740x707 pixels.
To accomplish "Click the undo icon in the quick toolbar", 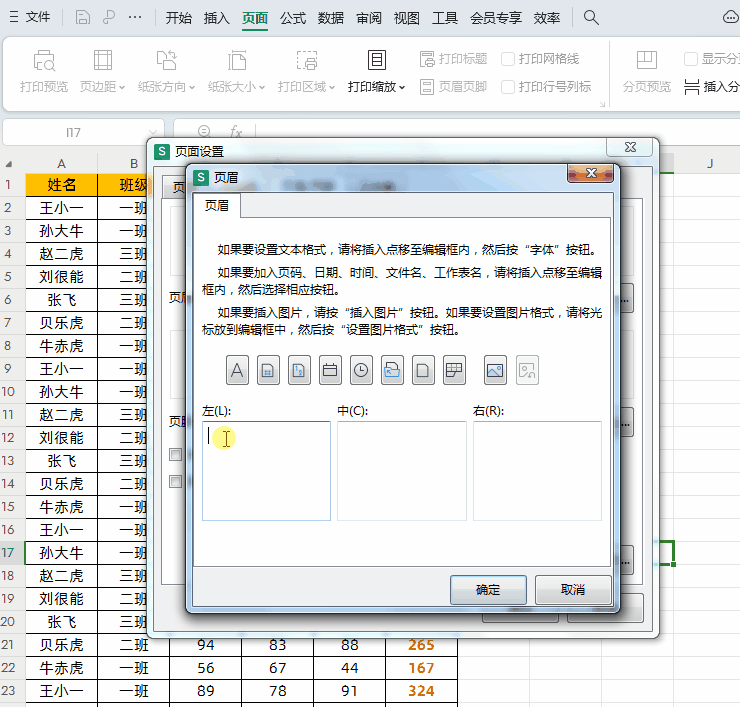I will point(109,18).
